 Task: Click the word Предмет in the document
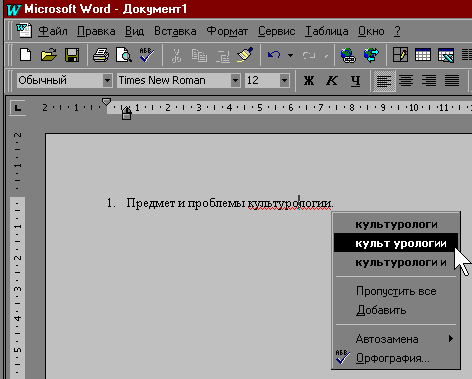pyautogui.click(x=151, y=203)
